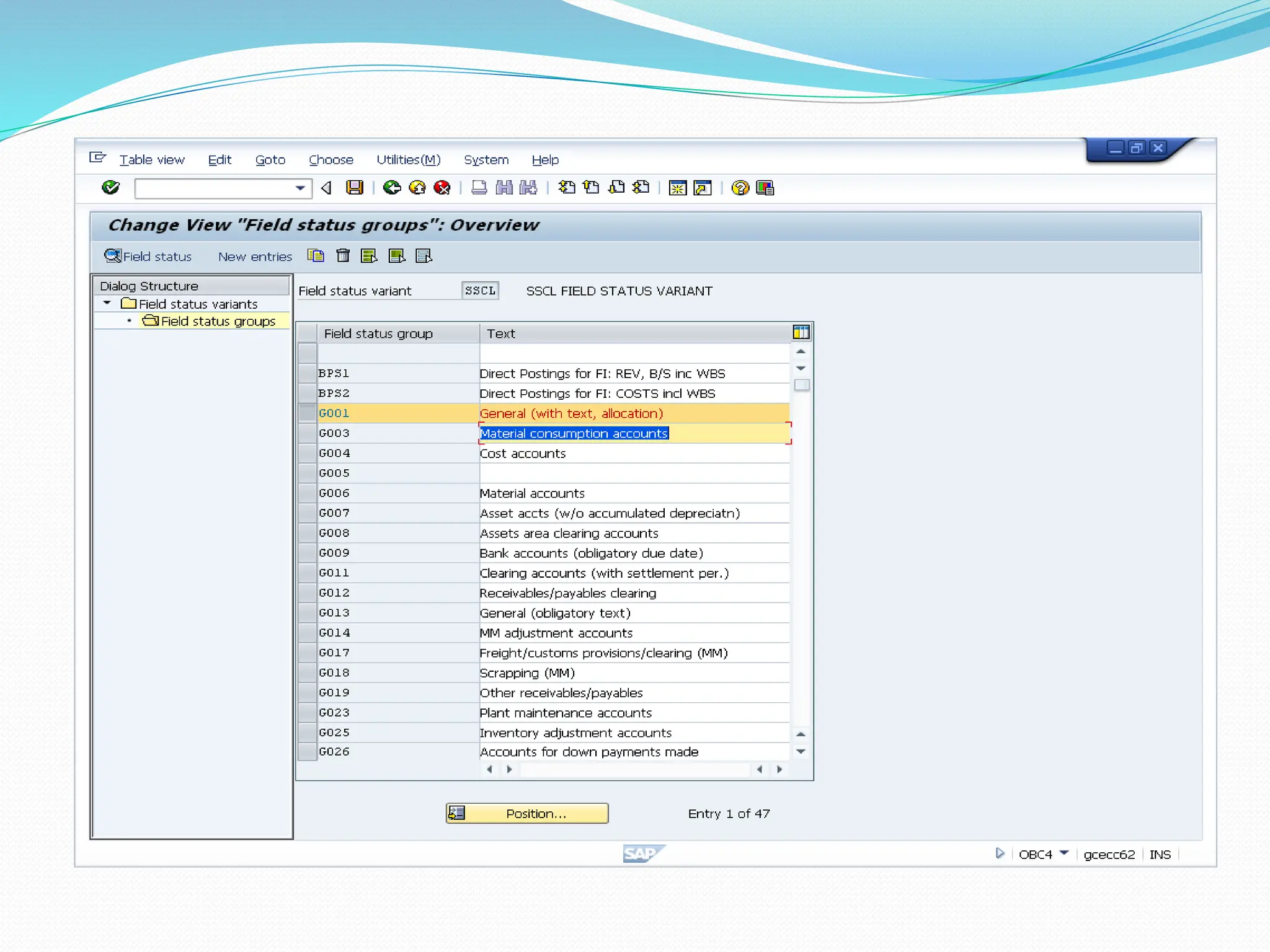Click the Position... button
This screenshot has height=952, width=1270.
(527, 813)
